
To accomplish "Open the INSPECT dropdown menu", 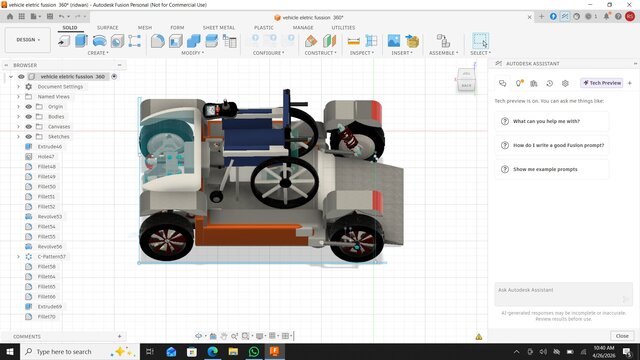I will (361, 53).
